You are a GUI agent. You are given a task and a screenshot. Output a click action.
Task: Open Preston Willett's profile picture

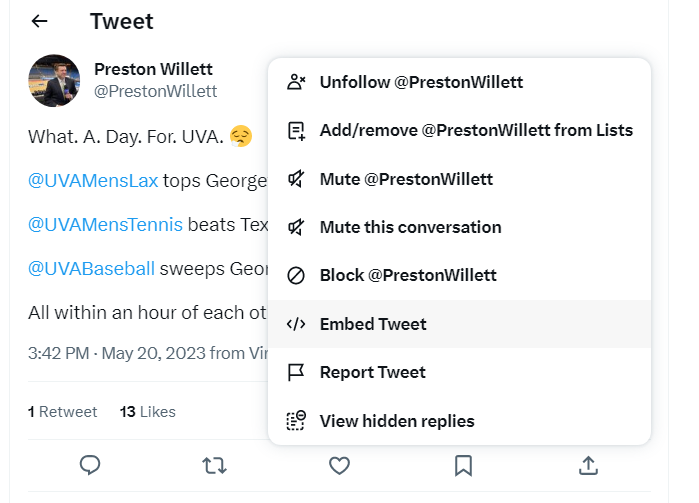click(54, 80)
